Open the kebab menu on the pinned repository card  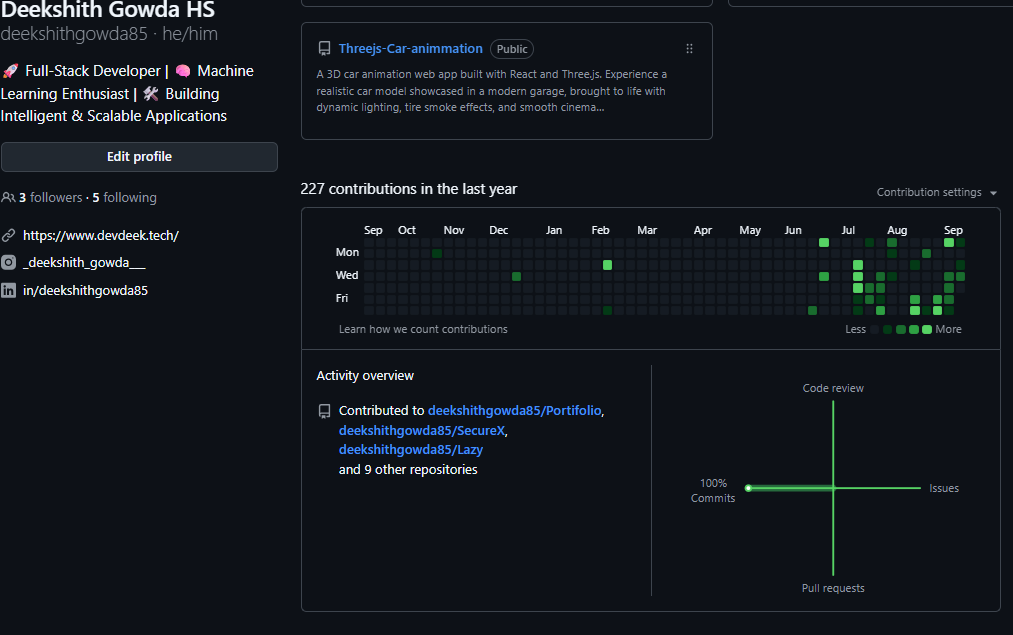coord(688,47)
